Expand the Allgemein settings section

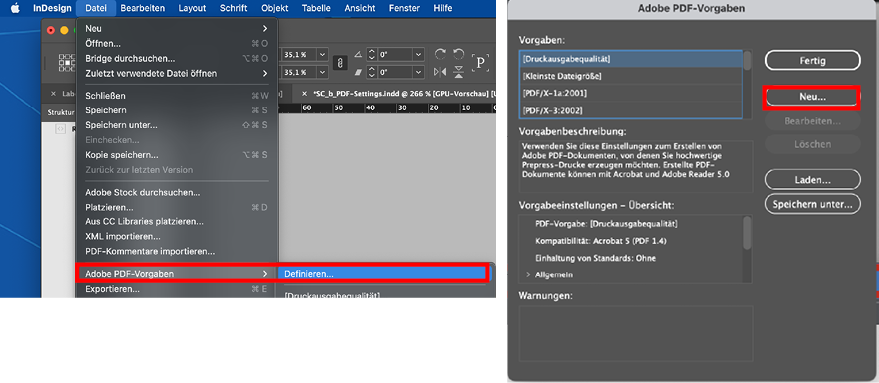coord(528,275)
